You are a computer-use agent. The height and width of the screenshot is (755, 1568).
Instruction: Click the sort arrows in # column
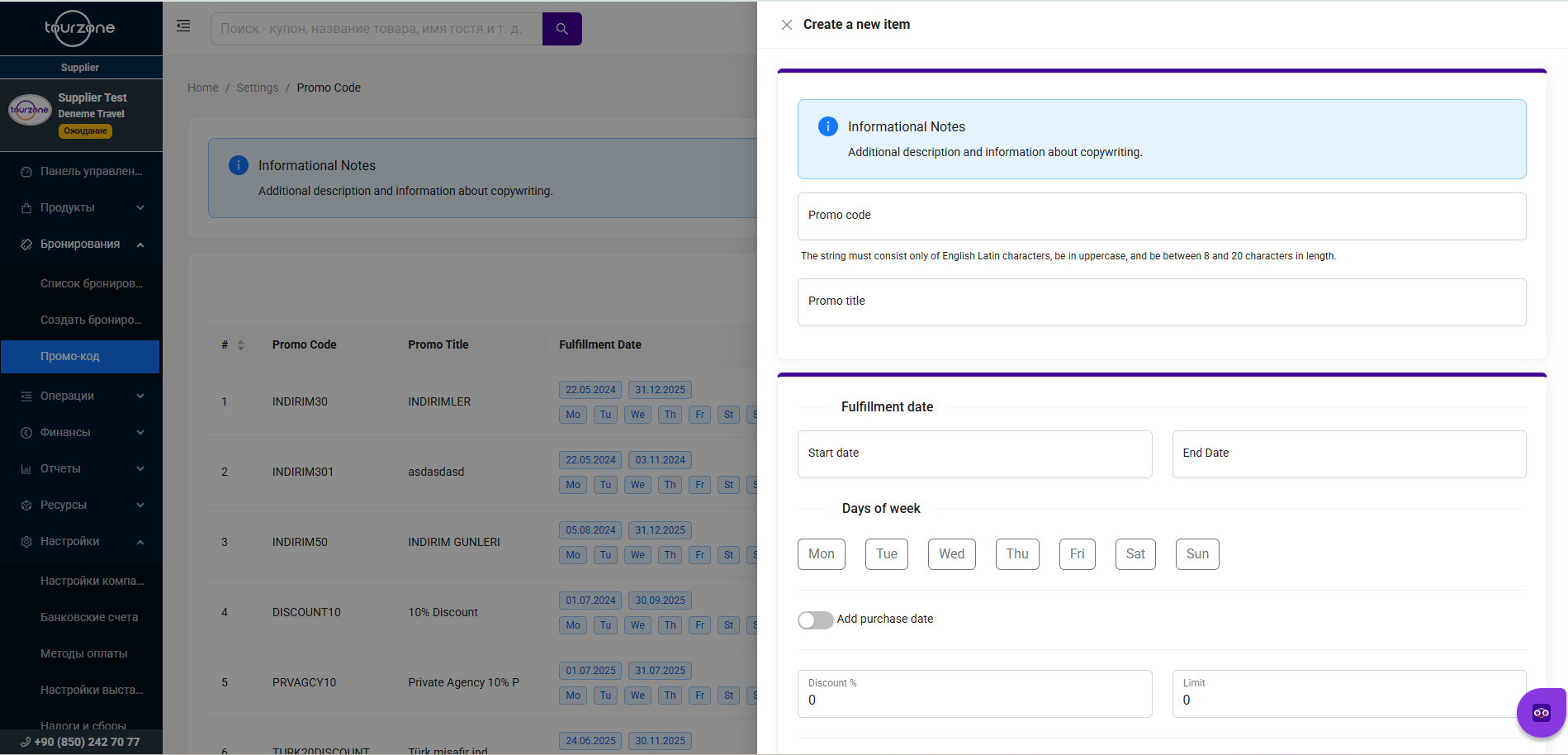[241, 345]
